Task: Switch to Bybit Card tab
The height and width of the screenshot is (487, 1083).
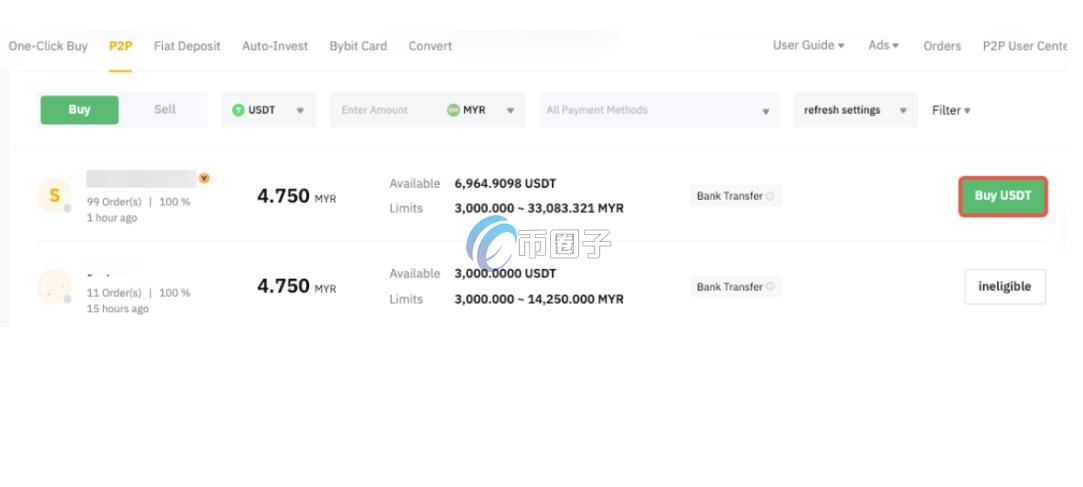Action: tap(358, 46)
